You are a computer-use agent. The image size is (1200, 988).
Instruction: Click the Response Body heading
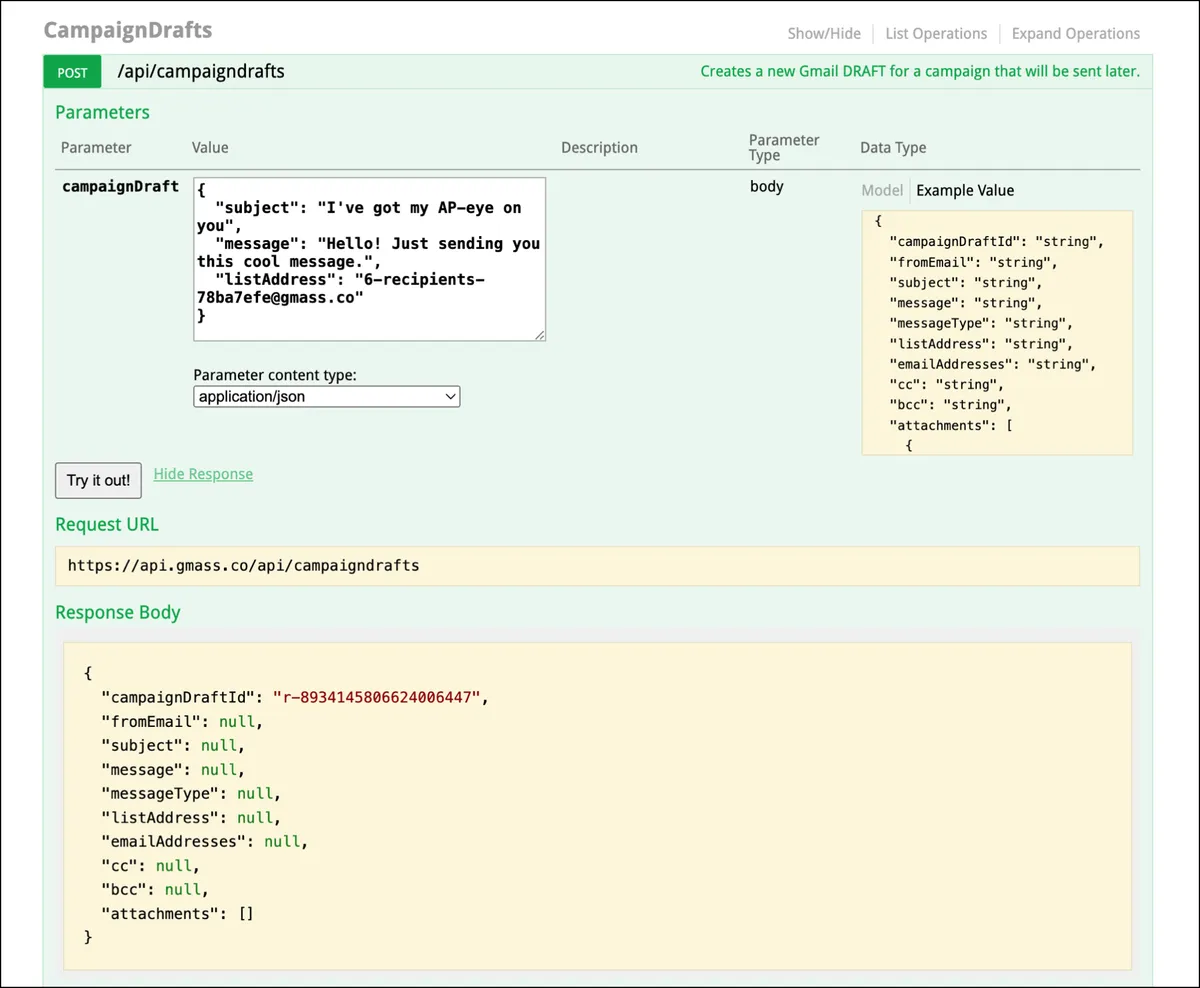coord(118,612)
